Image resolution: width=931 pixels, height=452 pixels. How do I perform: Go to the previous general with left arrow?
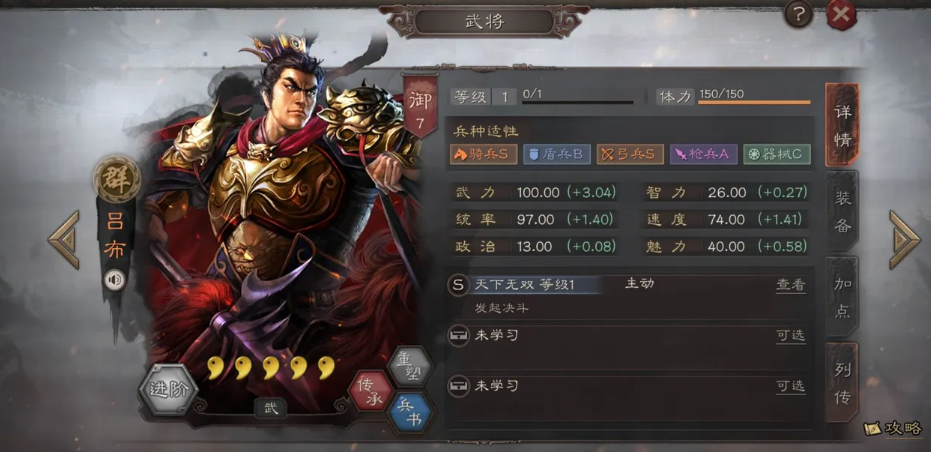tap(64, 240)
